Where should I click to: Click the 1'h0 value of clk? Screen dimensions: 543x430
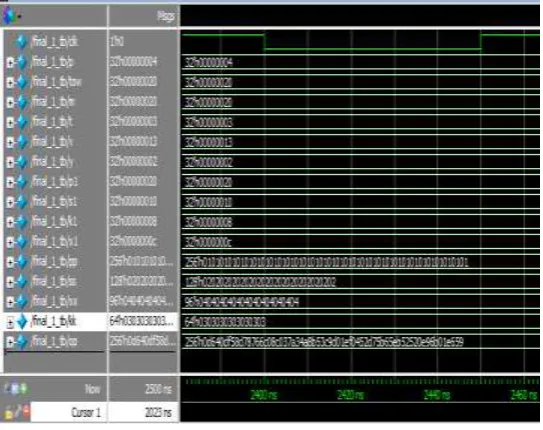point(117,42)
